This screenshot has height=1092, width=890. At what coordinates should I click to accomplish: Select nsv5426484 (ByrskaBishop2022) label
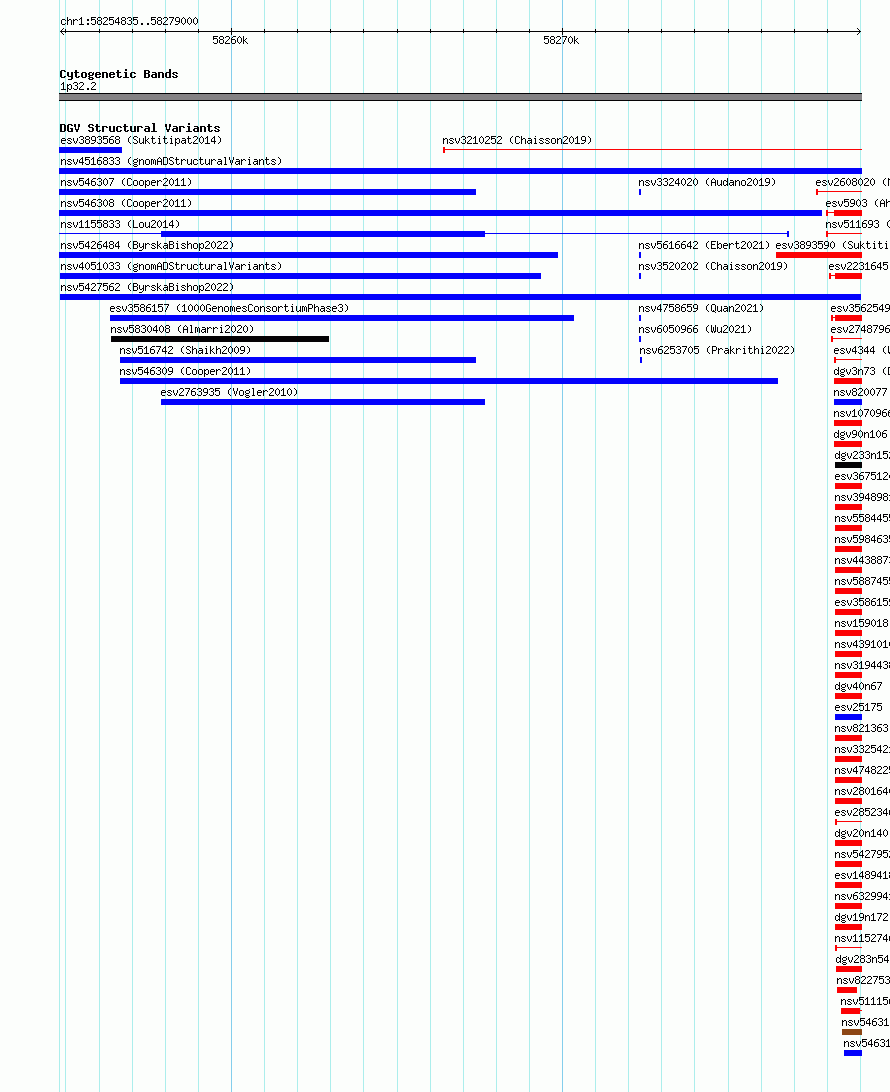click(147, 244)
